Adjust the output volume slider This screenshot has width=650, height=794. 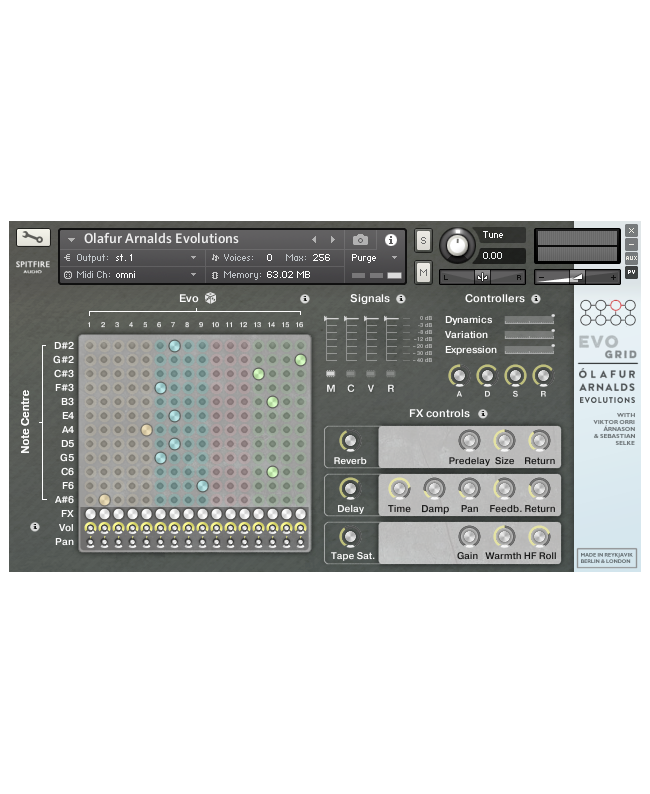pos(577,277)
